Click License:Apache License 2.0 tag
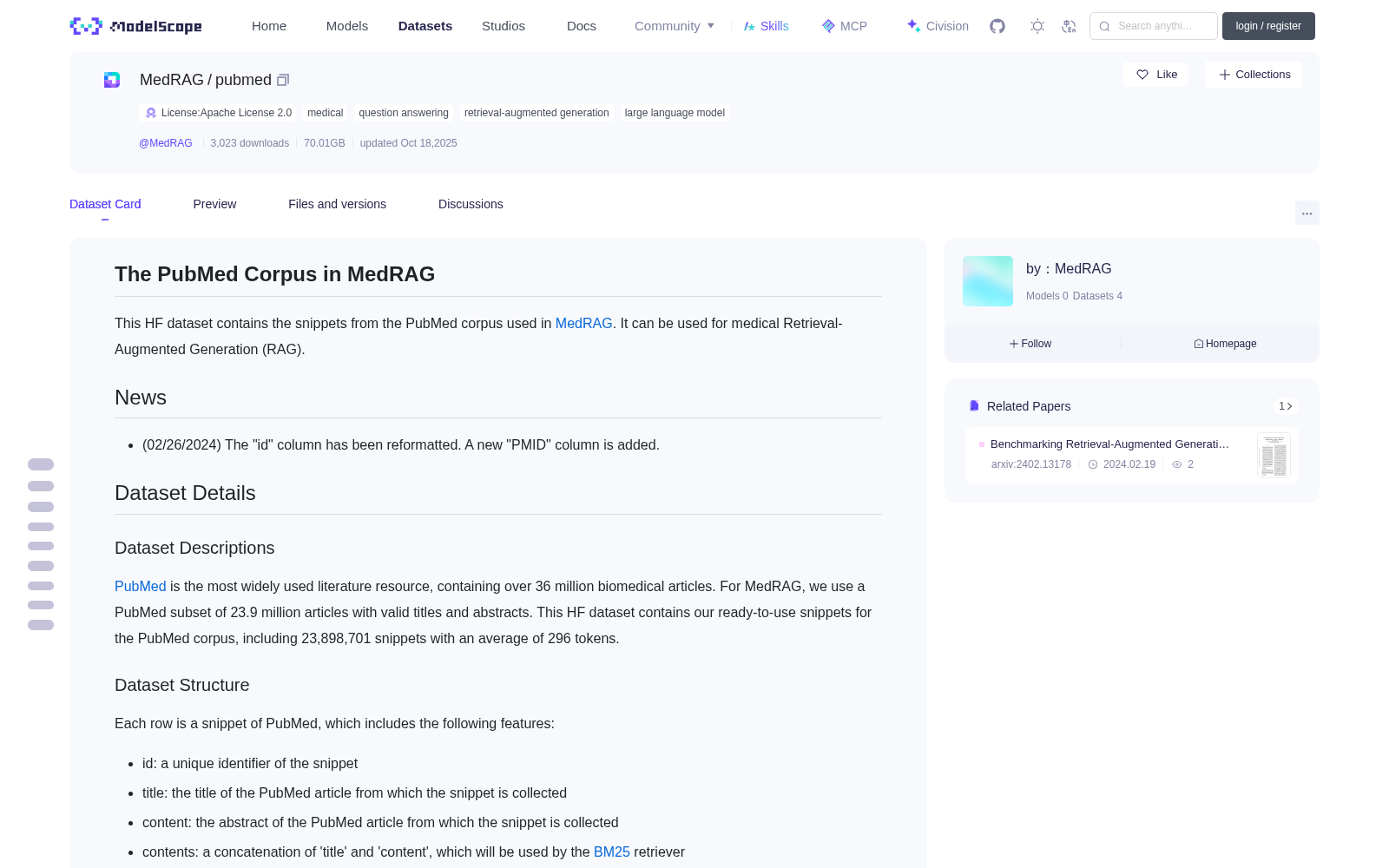1389x868 pixels. 218,113
